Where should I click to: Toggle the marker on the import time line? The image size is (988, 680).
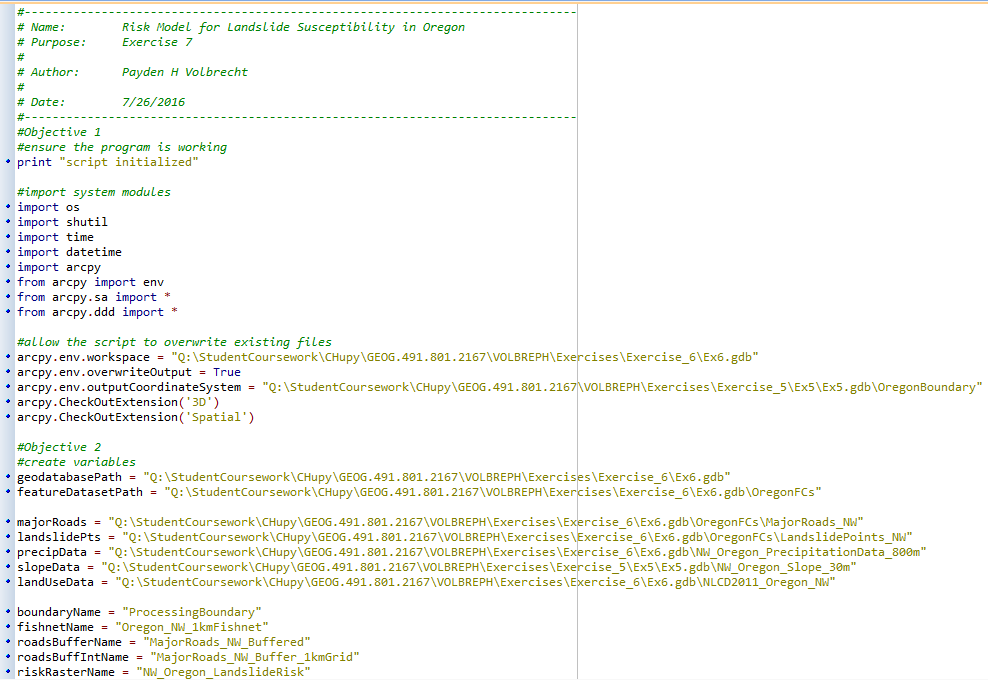7,237
